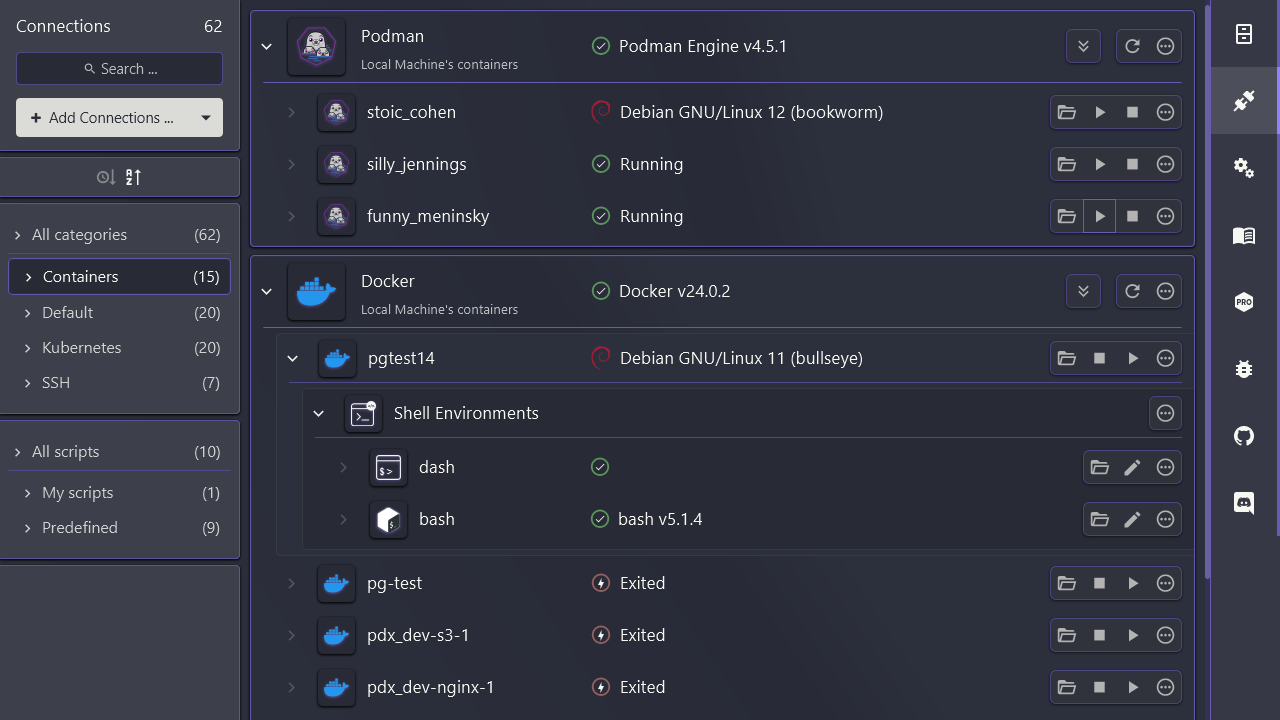
Task: Expand the silly_jennings entry
Action: (x=292, y=164)
